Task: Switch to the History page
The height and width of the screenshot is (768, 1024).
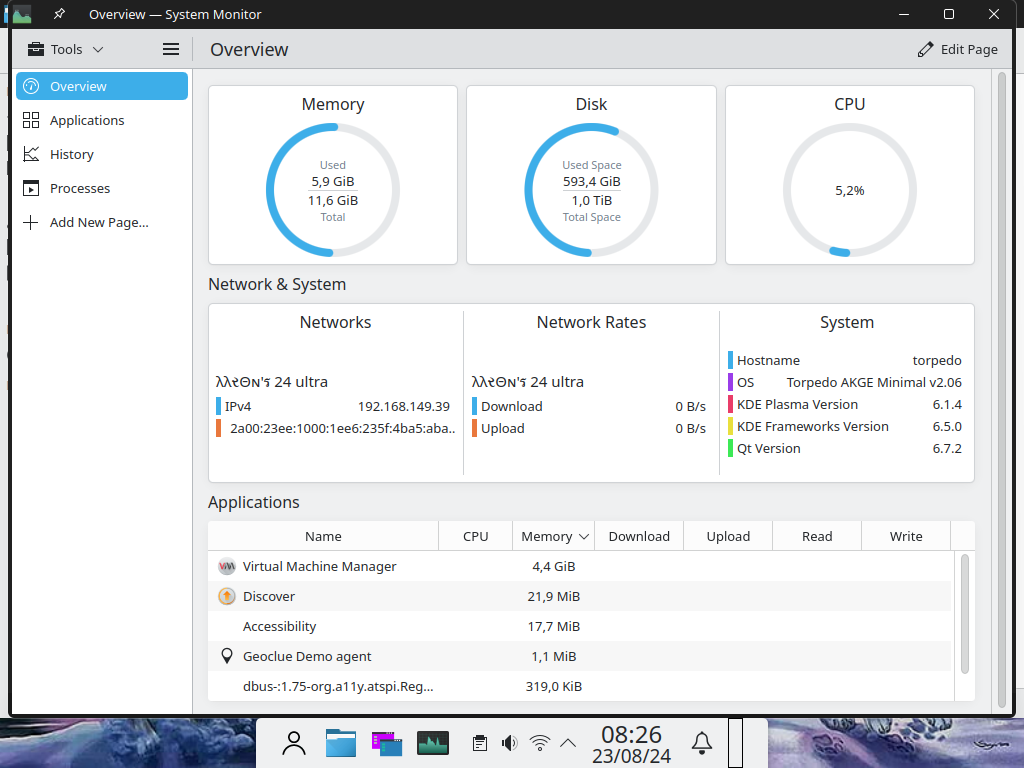Action: [x=102, y=154]
